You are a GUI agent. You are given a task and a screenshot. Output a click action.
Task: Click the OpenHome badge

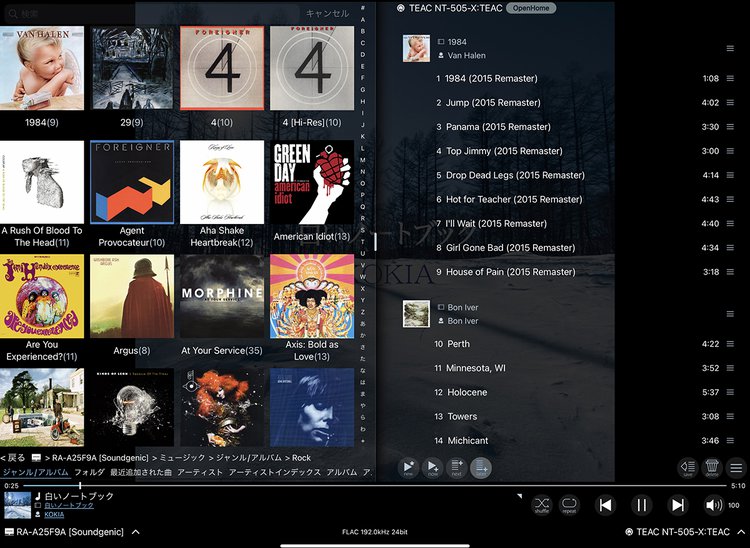[x=531, y=8]
